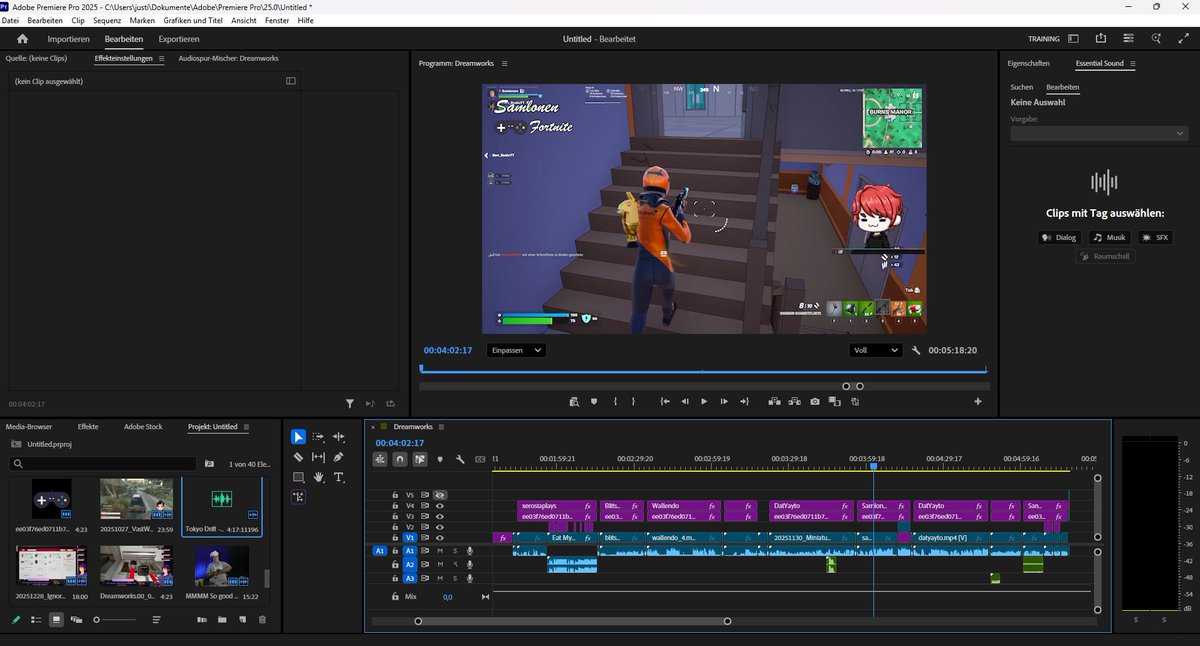1200x646 pixels.
Task: Open Essential Sound panel menu
Action: click(1133, 63)
